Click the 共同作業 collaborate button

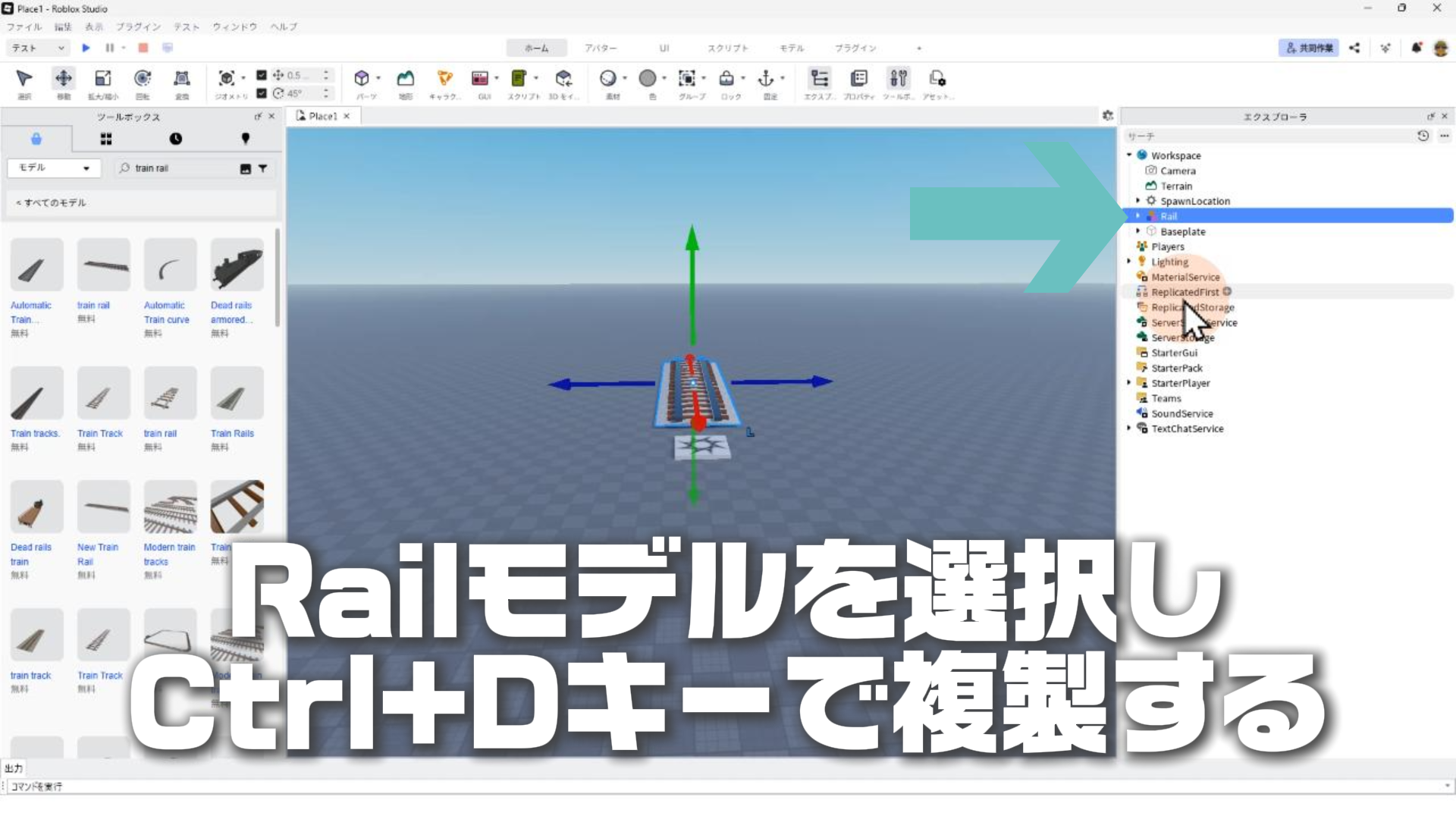(1308, 48)
